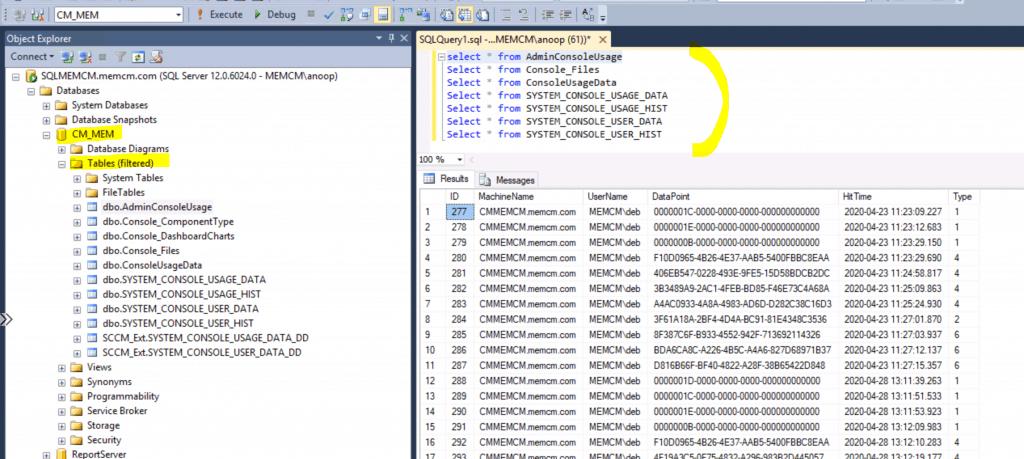This screenshot has height=459, width=1024.
Task: Select the Results to File icon
Action: [483, 14]
